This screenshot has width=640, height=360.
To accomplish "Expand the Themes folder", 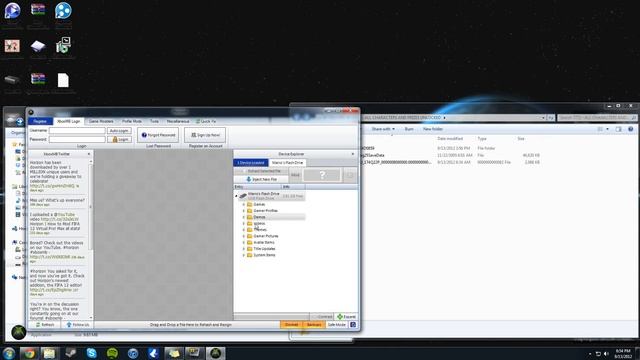I will (x=244, y=230).
